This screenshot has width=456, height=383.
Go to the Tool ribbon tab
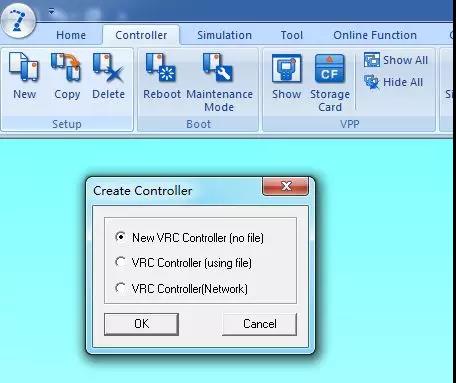[x=292, y=35]
